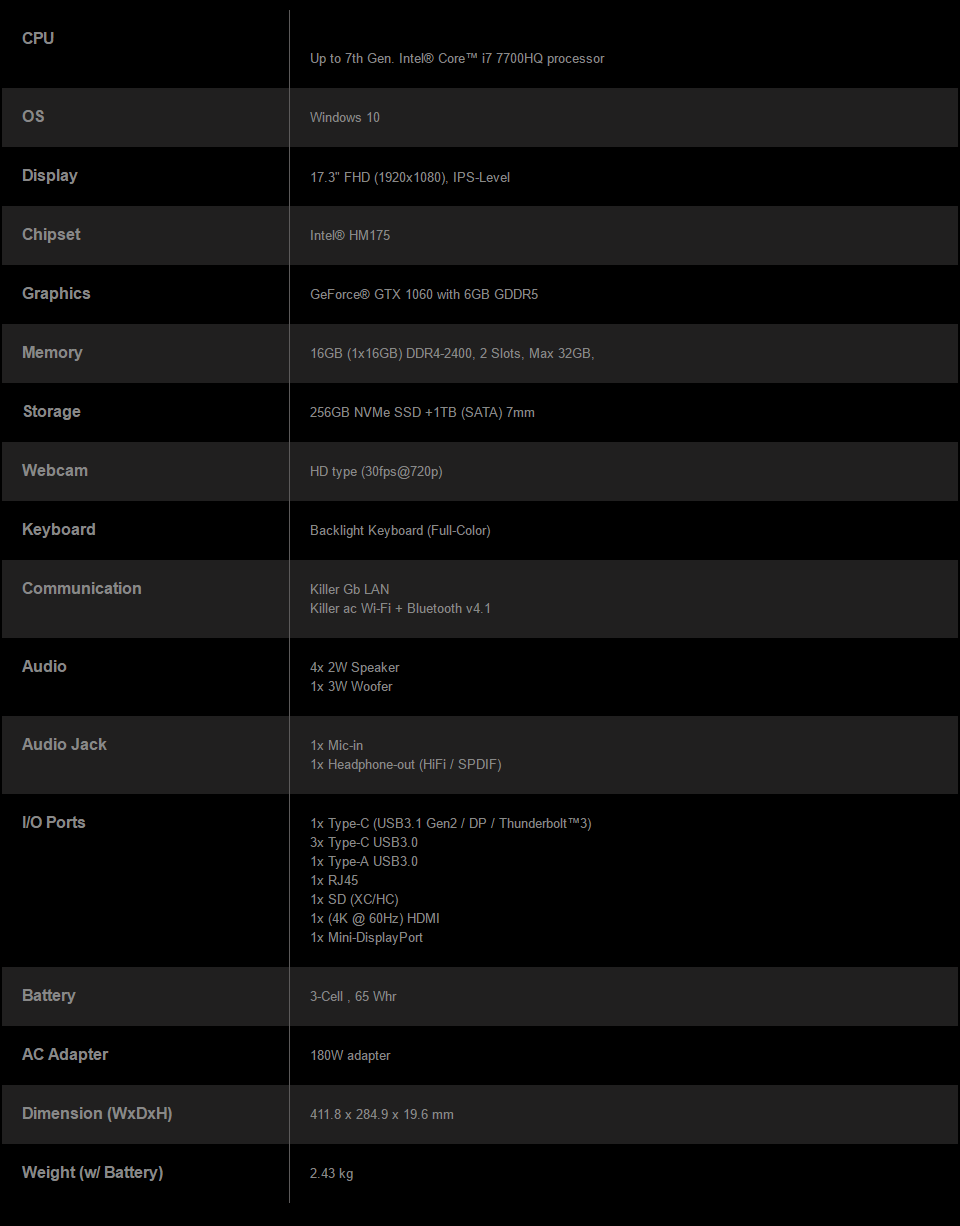Click the Webcam HD type value
960x1226 pixels.
click(376, 471)
